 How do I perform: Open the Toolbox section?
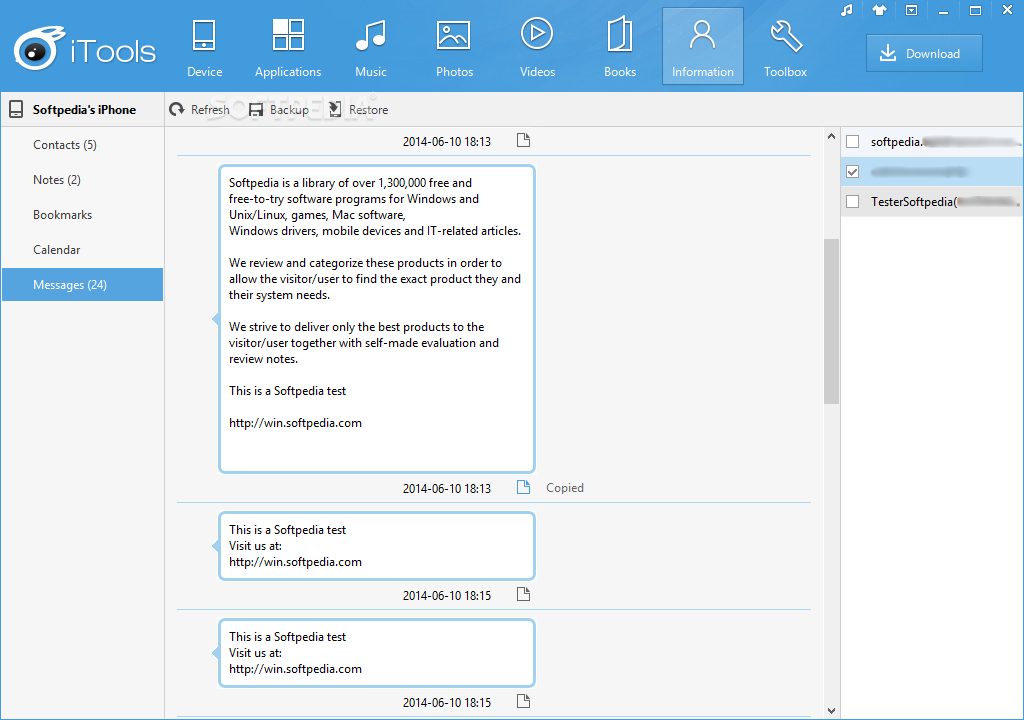click(x=785, y=47)
